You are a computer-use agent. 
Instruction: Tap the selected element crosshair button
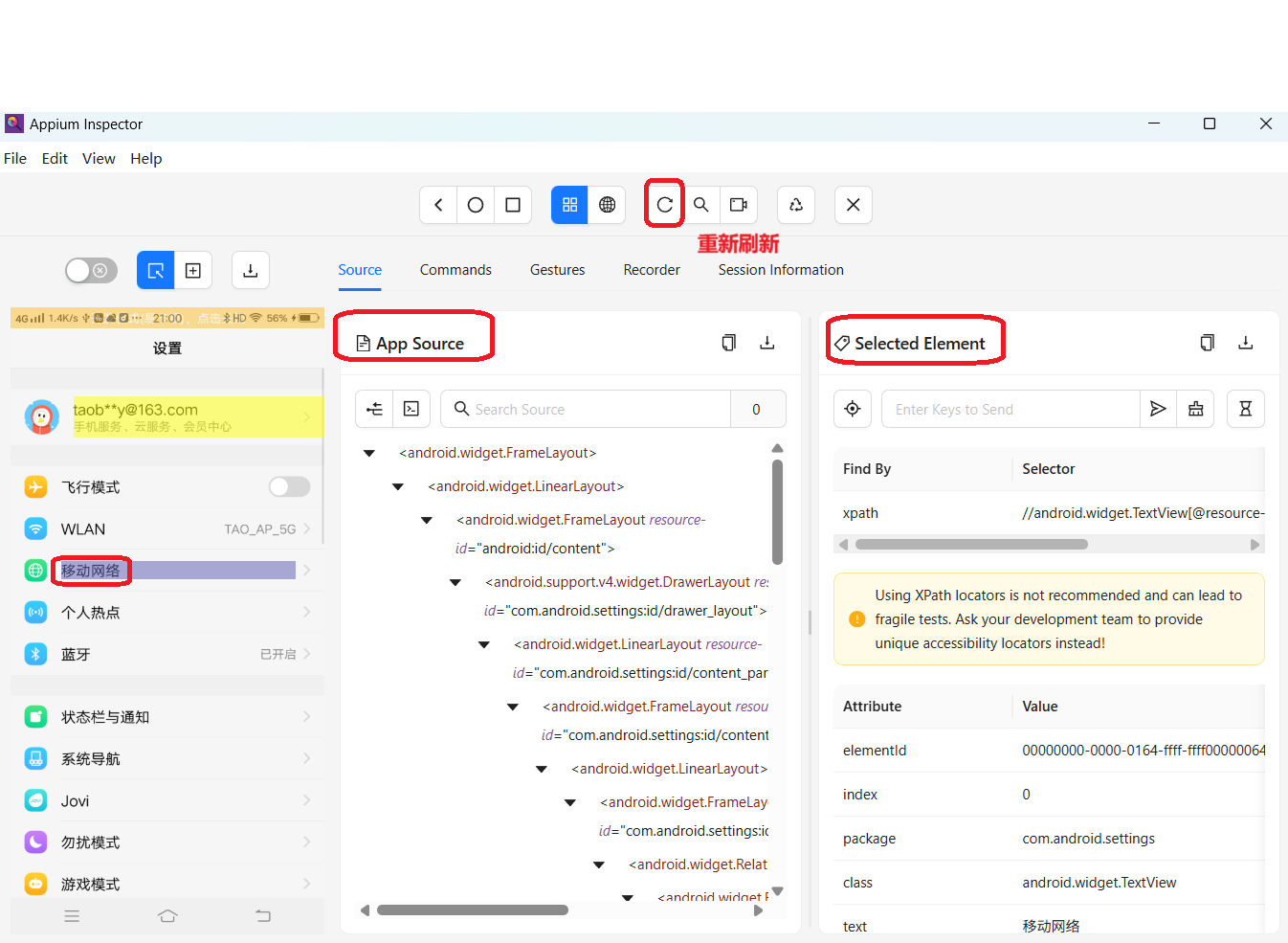[x=853, y=409]
